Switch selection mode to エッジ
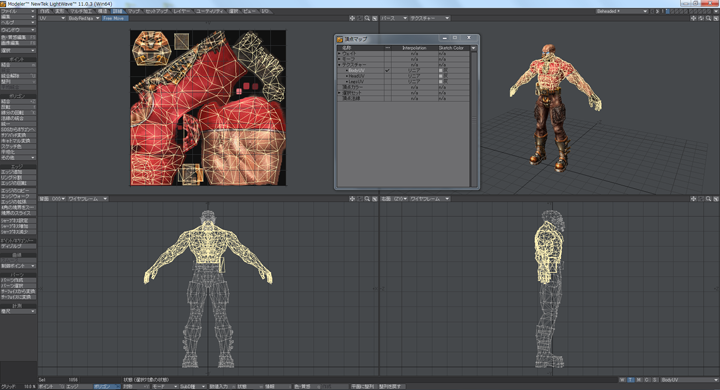The width and height of the screenshot is (720, 390). point(79,387)
